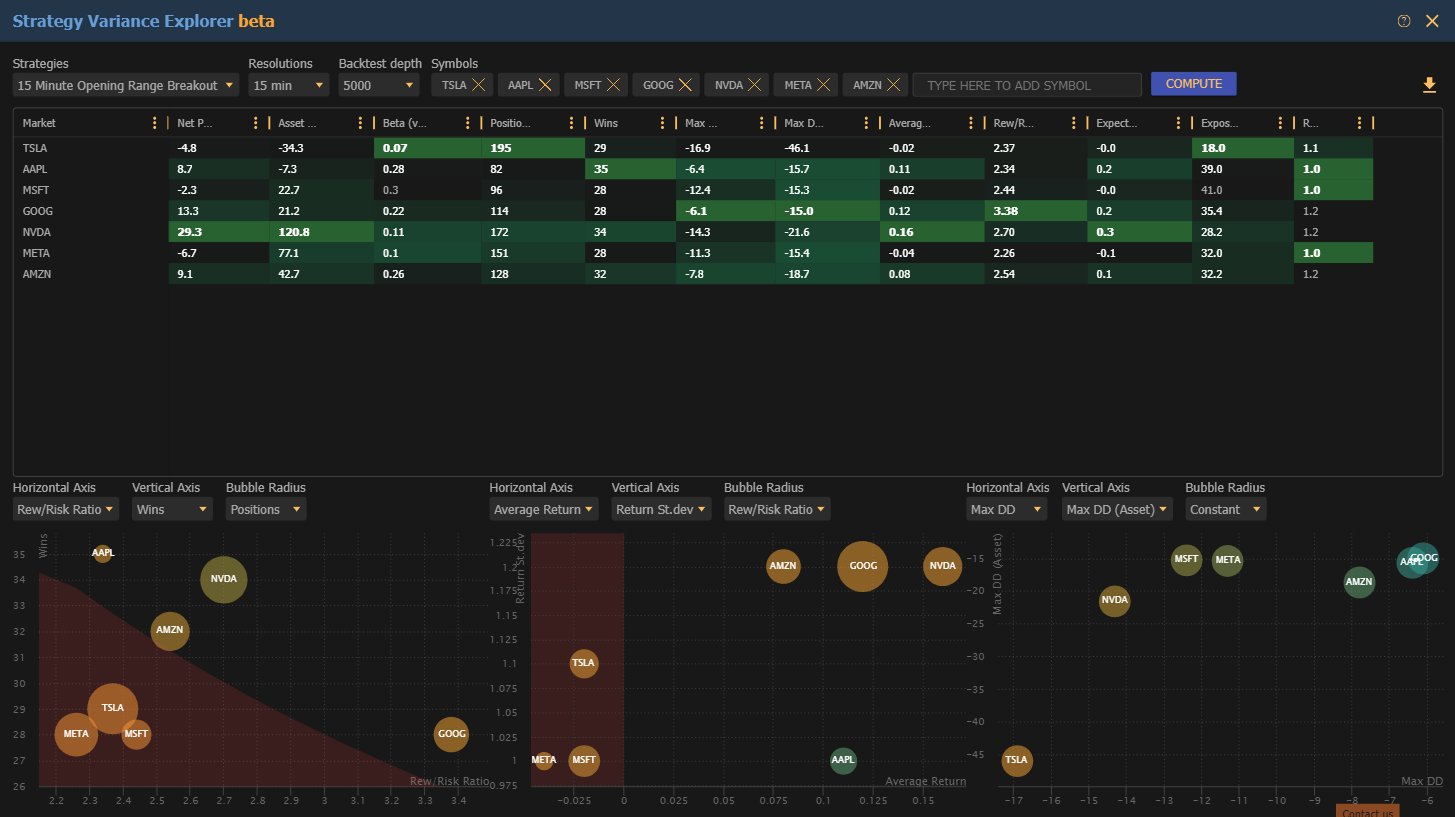Select the GOOG row in the Market column
Screen dimensions: 1455x817
tap(91, 211)
